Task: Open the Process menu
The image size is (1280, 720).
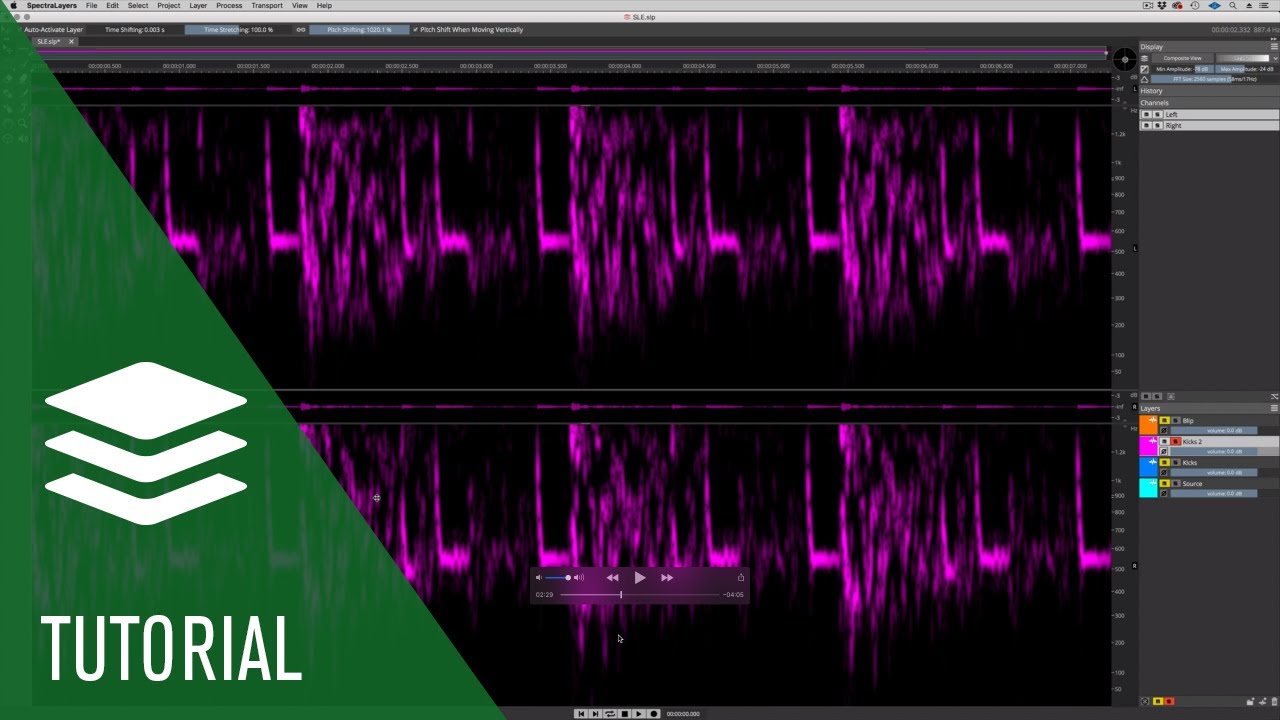Action: 229,5
